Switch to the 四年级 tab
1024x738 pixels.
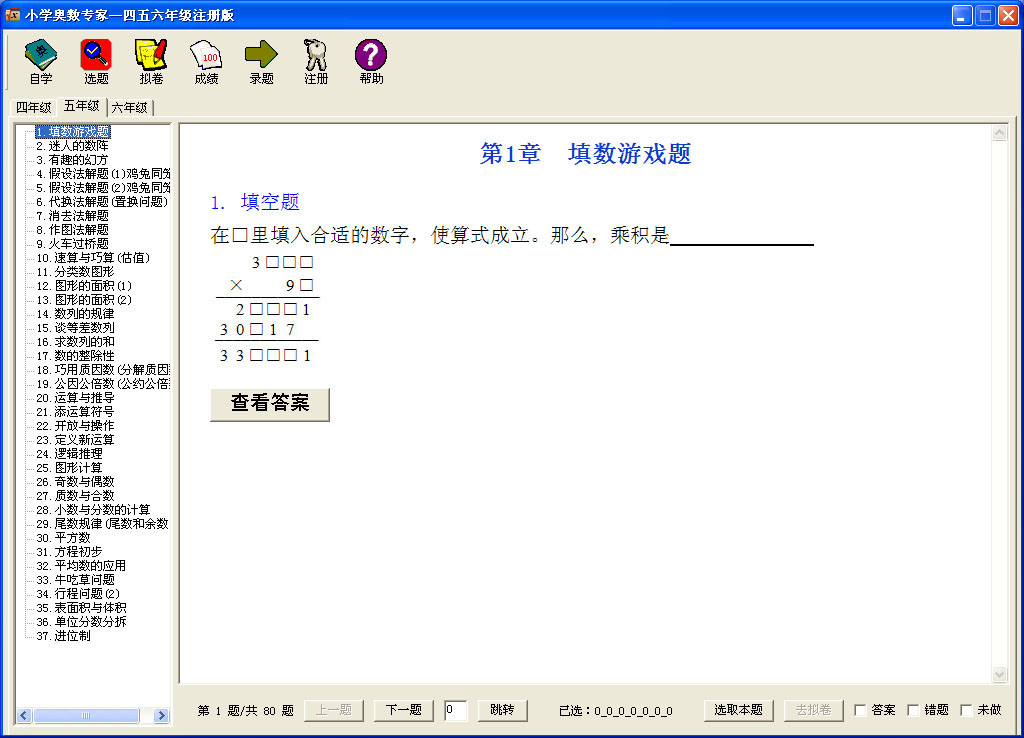33,107
